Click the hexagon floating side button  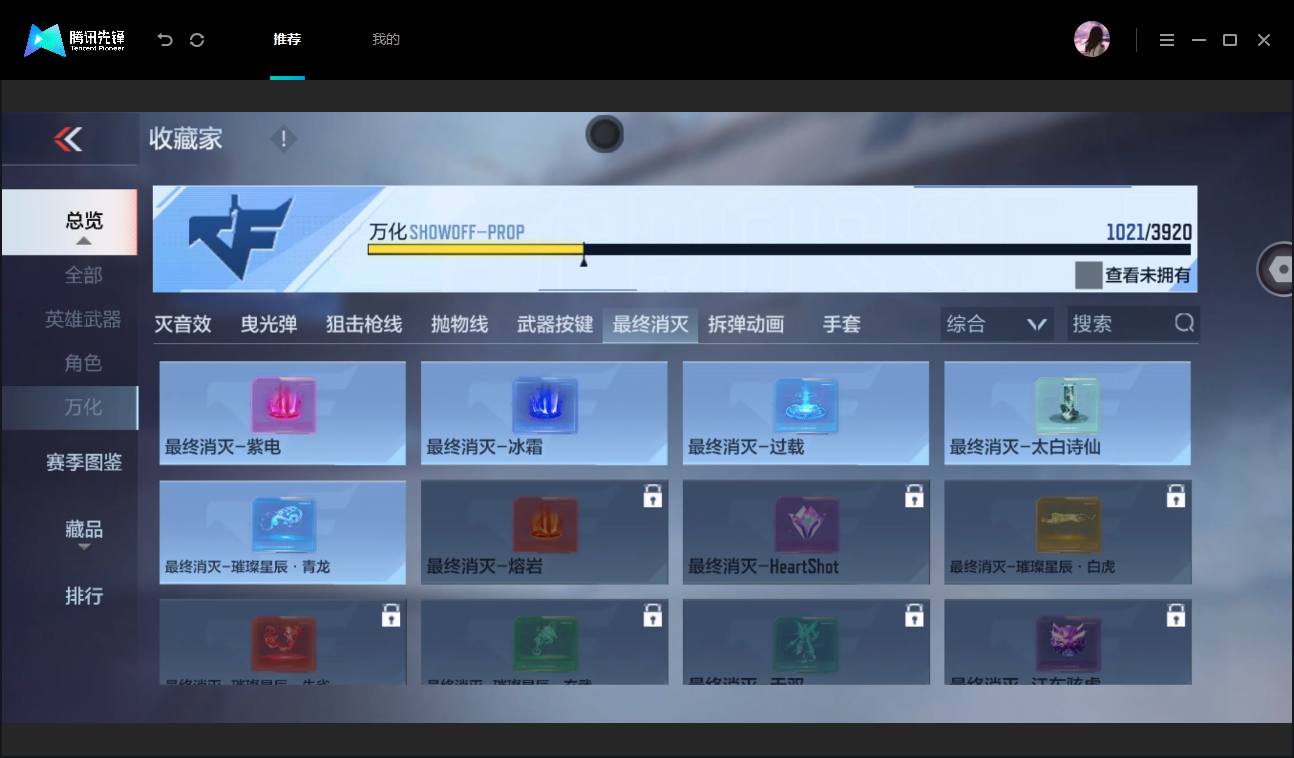(x=1277, y=269)
